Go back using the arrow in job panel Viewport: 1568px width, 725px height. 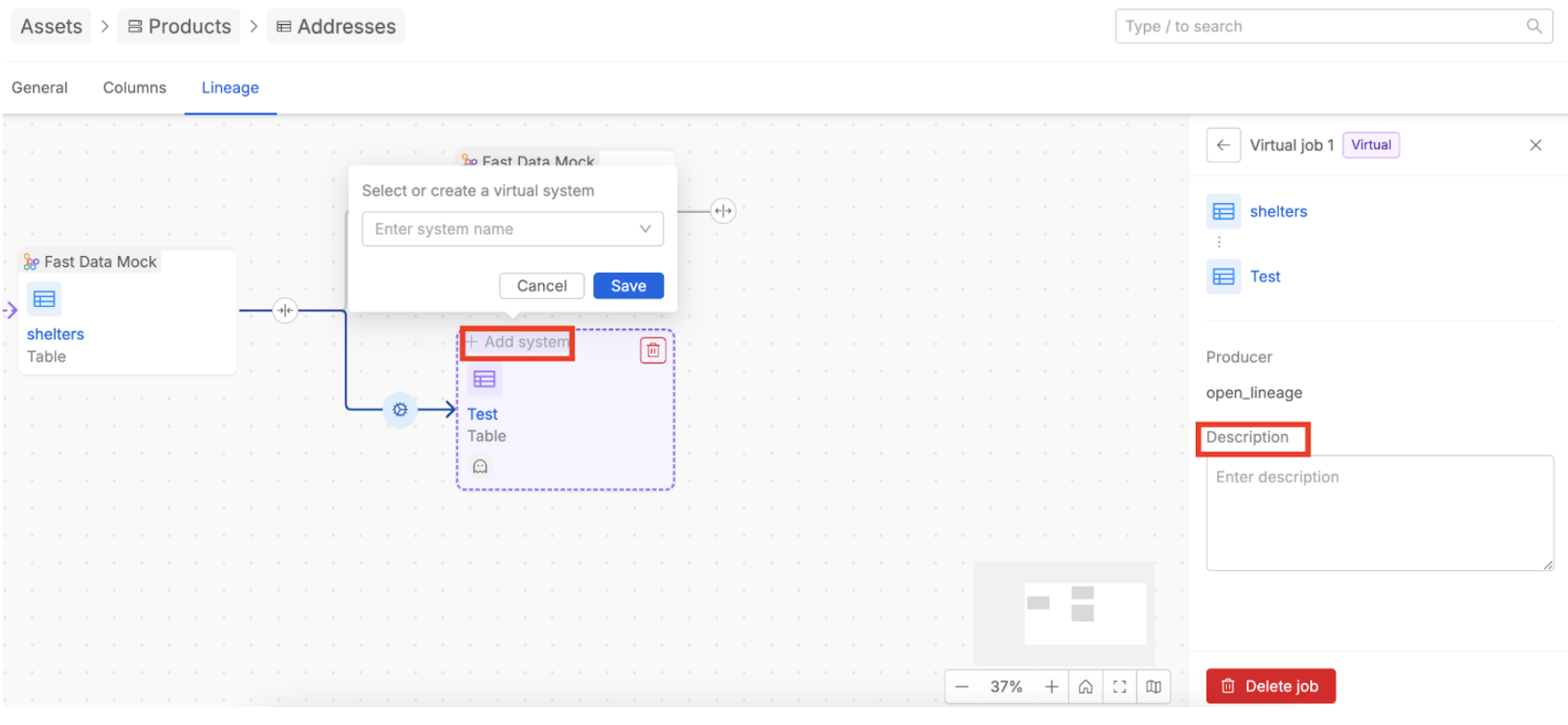click(x=1223, y=145)
